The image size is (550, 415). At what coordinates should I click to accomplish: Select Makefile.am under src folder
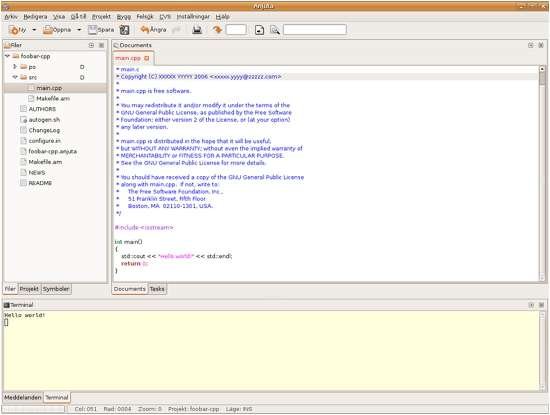tap(53, 98)
